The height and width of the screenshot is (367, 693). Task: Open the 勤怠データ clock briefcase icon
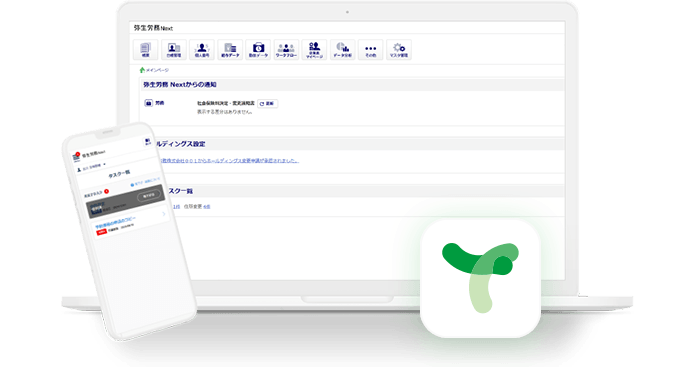258,50
